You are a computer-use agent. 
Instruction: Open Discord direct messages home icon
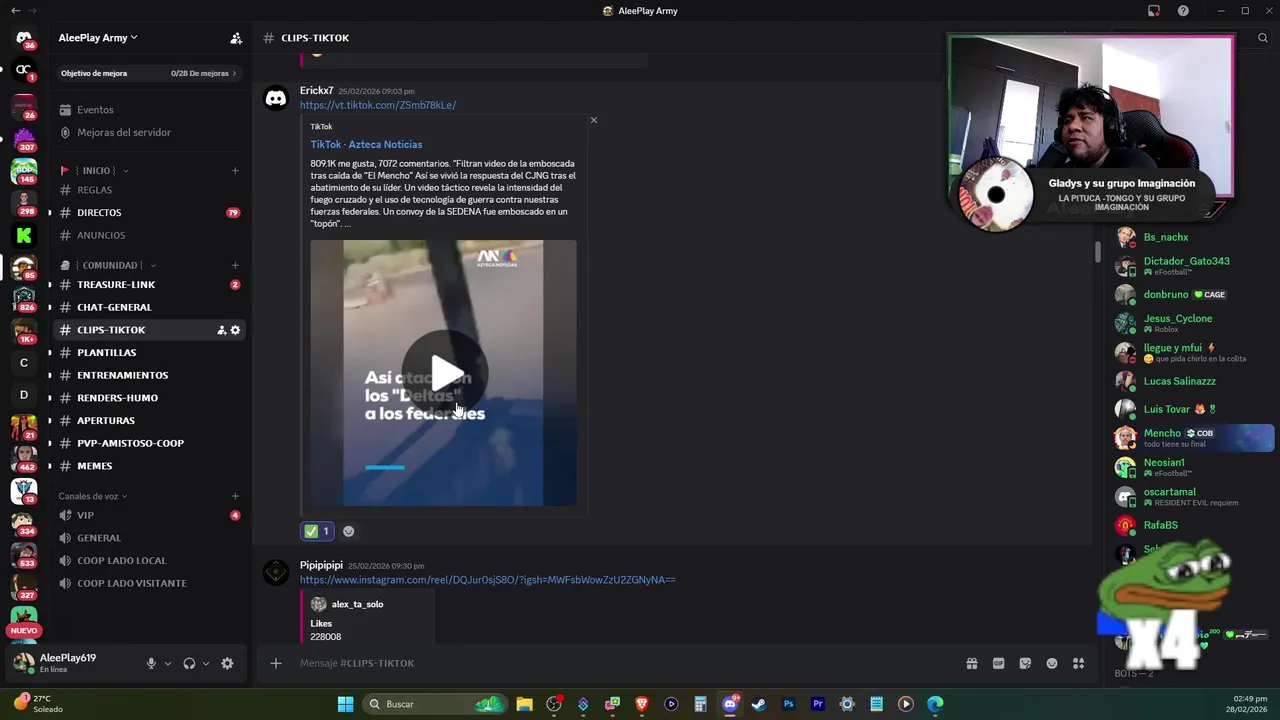pos(24,38)
